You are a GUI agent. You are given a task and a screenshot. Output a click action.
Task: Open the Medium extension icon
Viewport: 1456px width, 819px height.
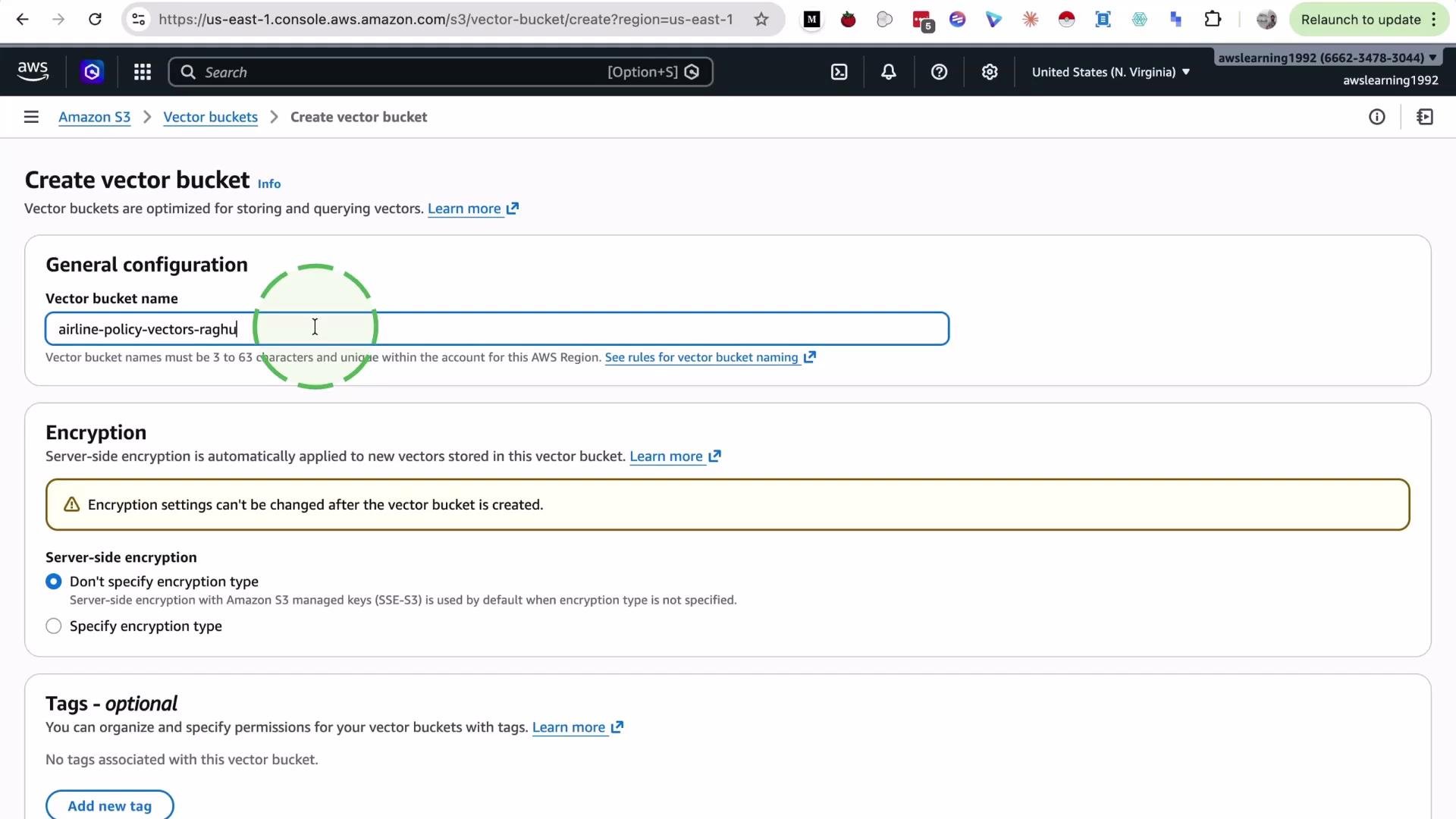[x=811, y=20]
